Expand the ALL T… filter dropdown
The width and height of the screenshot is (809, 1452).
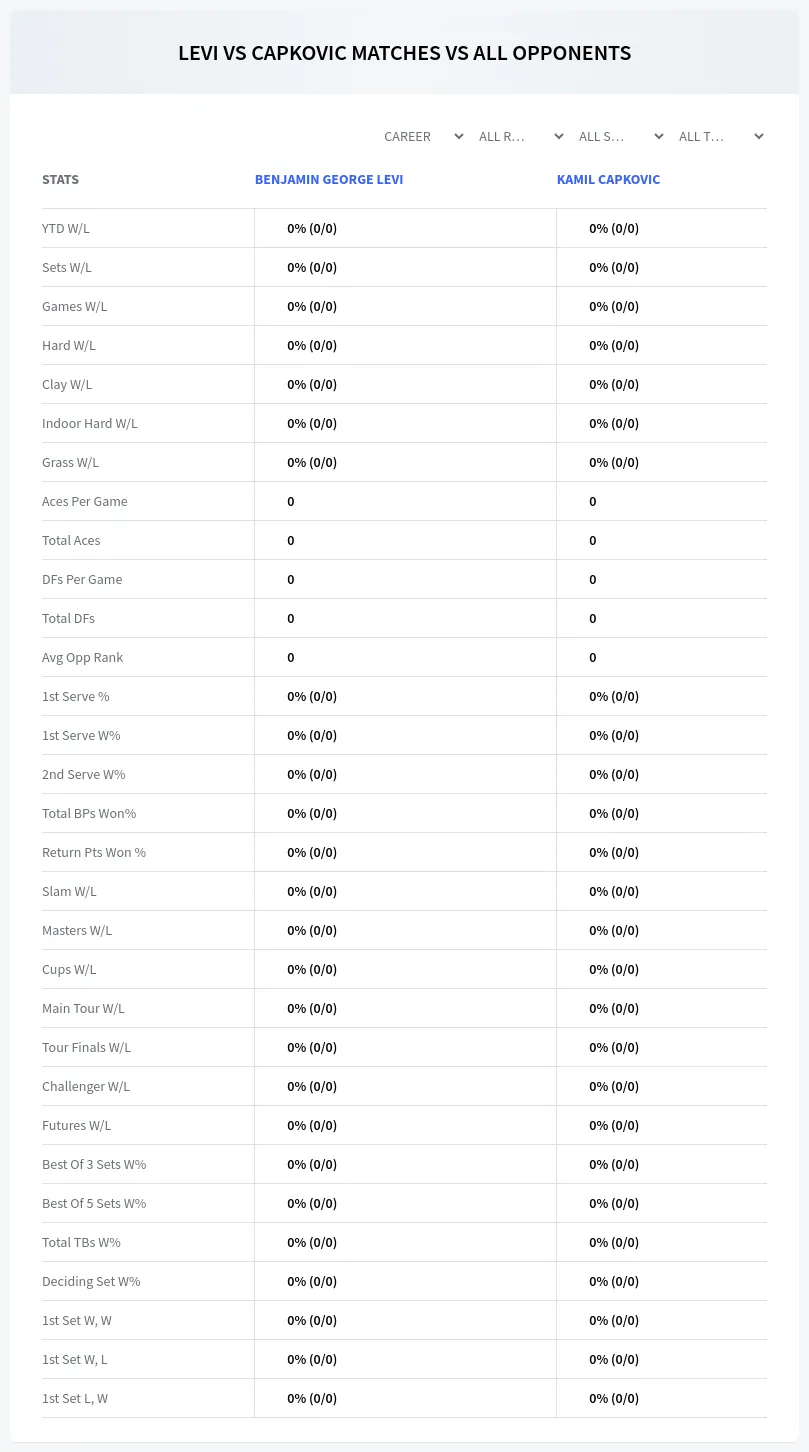click(x=721, y=136)
